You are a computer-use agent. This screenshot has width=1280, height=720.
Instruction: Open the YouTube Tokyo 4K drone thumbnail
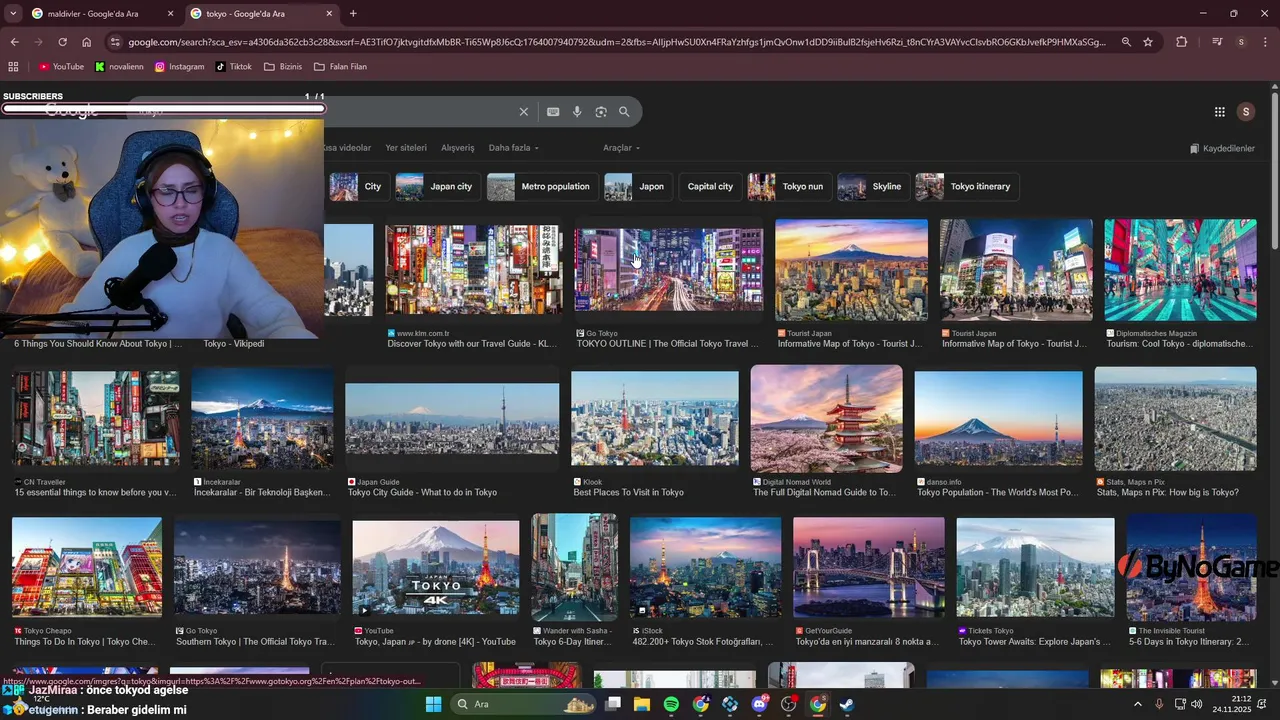(x=436, y=567)
